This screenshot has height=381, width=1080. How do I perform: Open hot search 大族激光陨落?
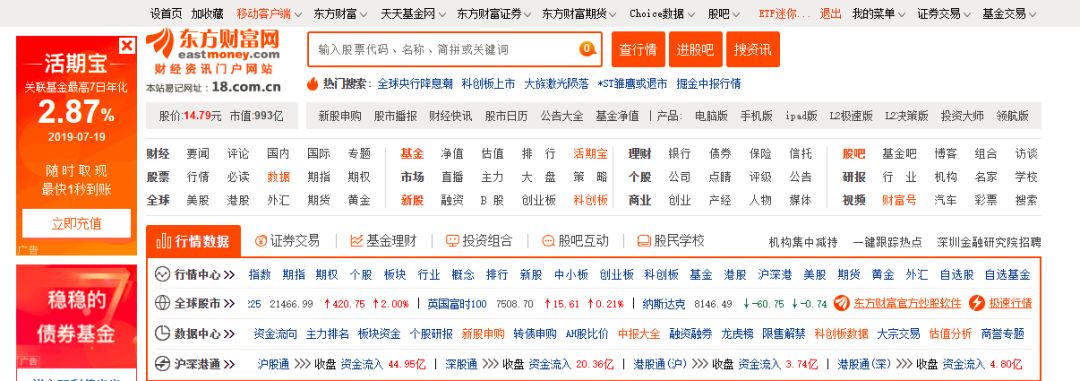(x=557, y=83)
